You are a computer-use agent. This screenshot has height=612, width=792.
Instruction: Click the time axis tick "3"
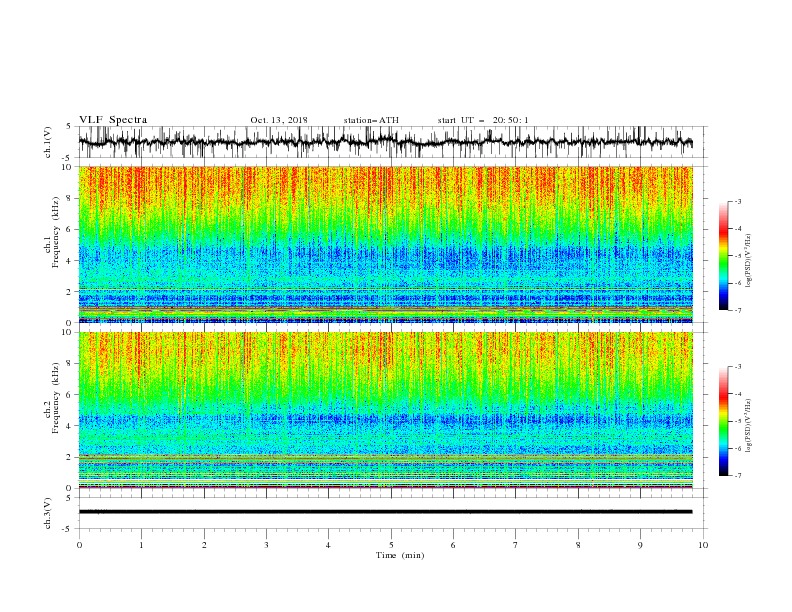point(266,545)
